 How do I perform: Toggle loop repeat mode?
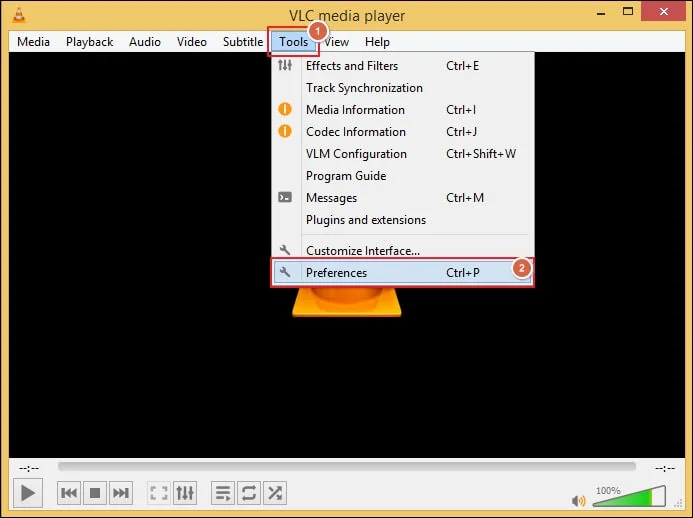click(x=249, y=493)
